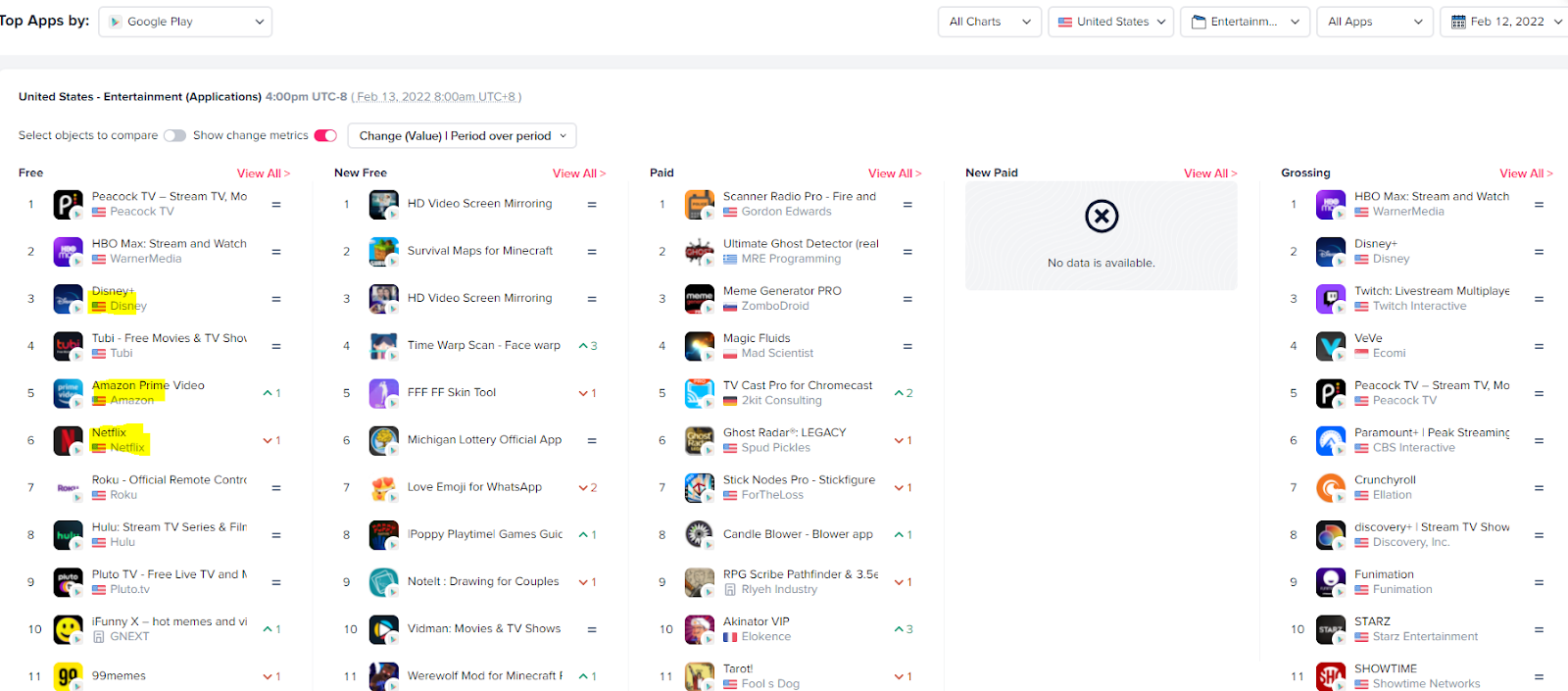Screen dimensions: 1568x691
Task: Open the Feb 12, 2022 date picker
Action: (x=1506, y=22)
